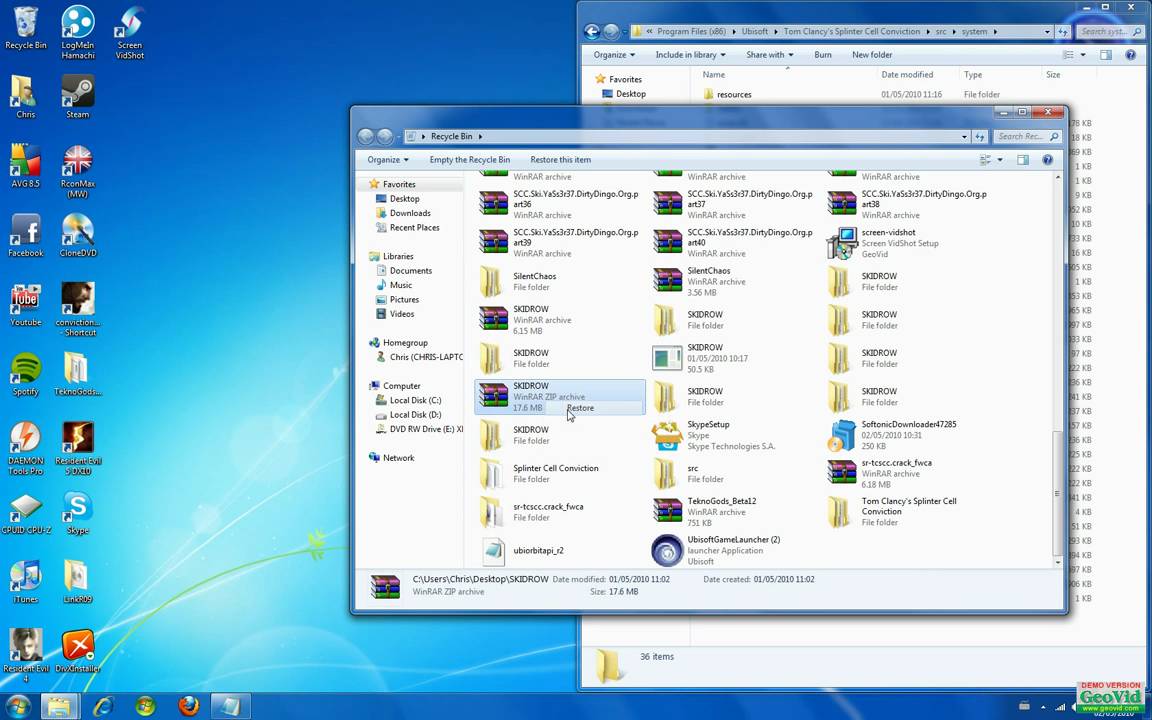The width and height of the screenshot is (1152, 720).
Task: Click Ubisoft in system window breadcrumb
Action: (755, 32)
